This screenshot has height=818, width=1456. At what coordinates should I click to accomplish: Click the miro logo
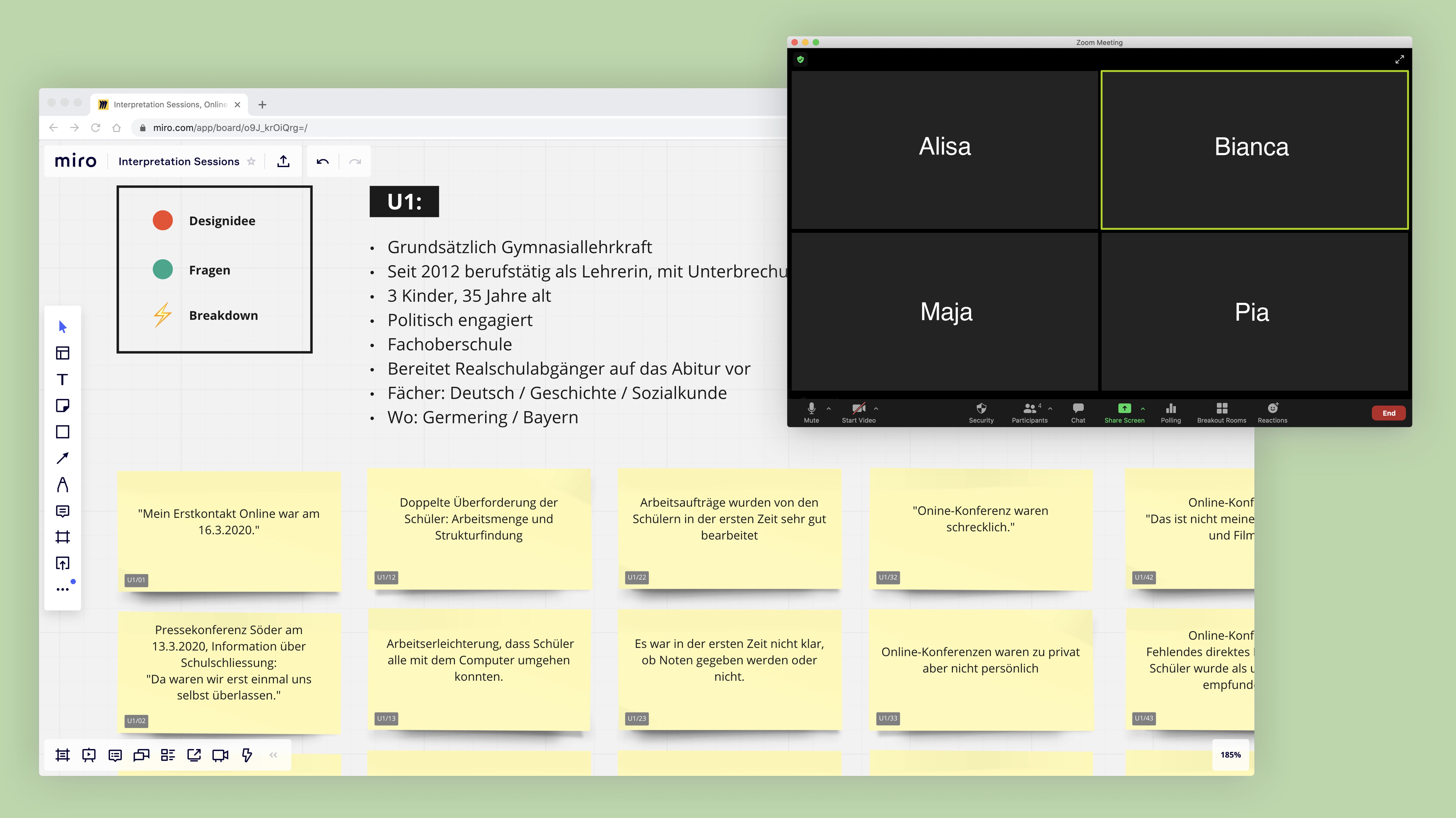(x=75, y=161)
